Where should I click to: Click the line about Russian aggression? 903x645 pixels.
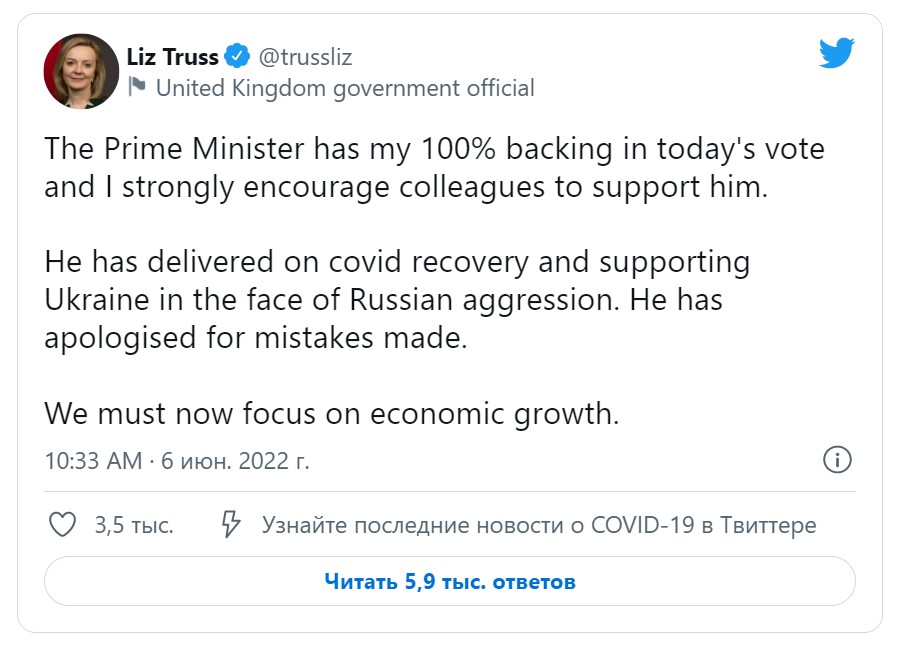[x=383, y=300]
